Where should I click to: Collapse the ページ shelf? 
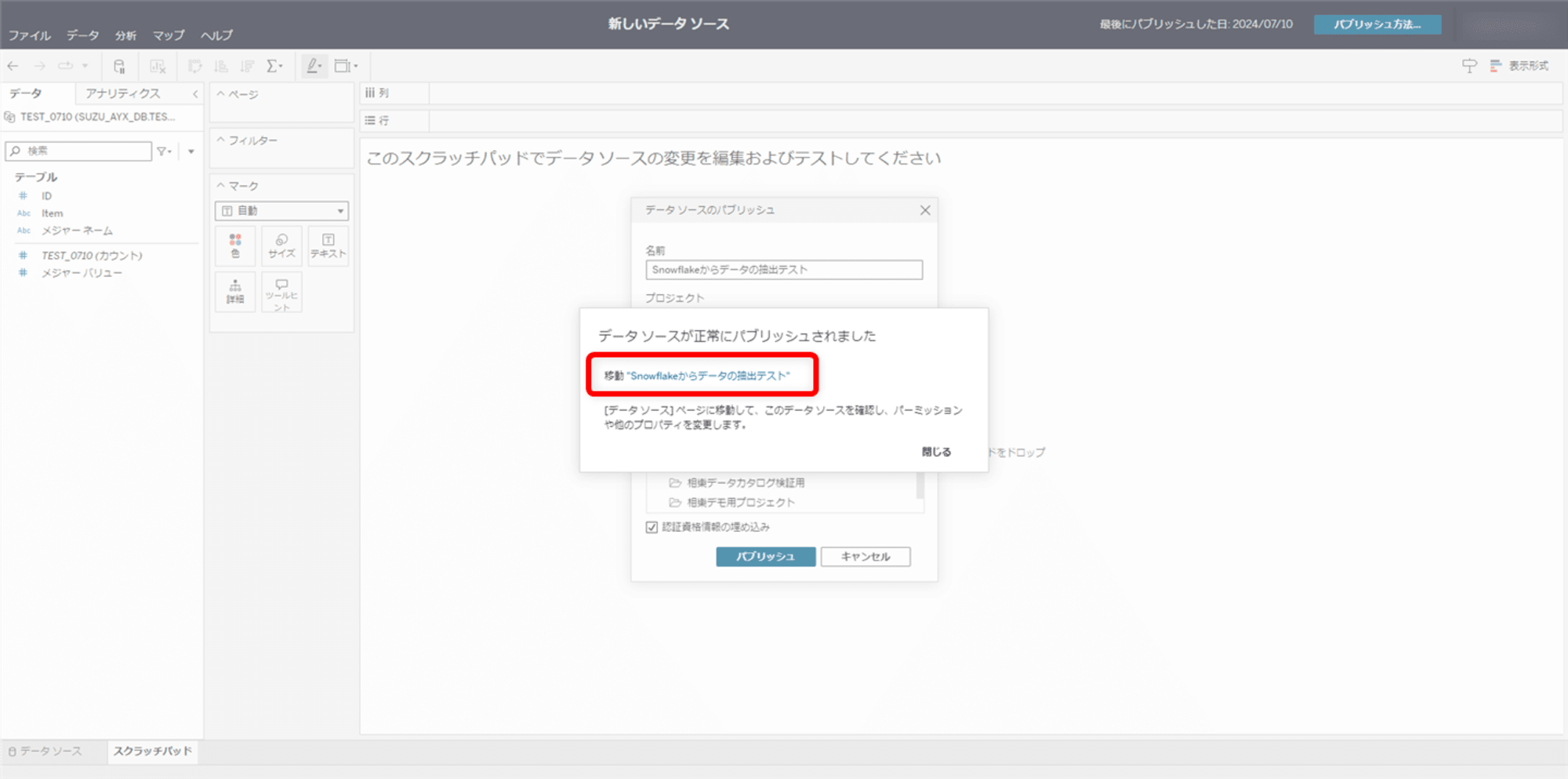pyautogui.click(x=221, y=94)
